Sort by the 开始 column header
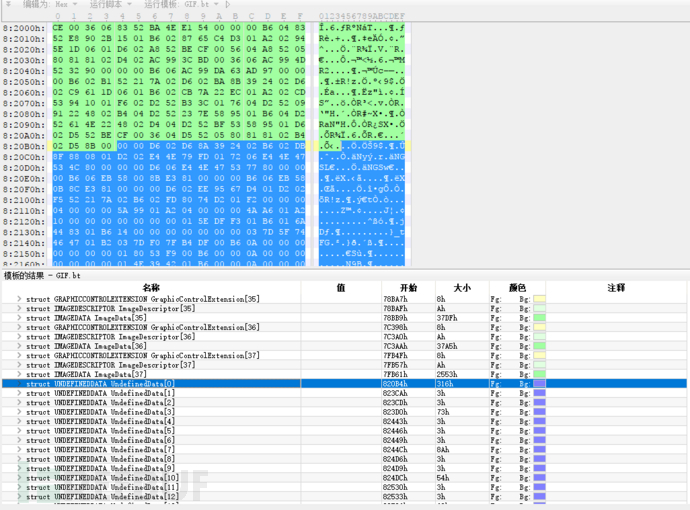690x510 pixels. click(x=408, y=288)
